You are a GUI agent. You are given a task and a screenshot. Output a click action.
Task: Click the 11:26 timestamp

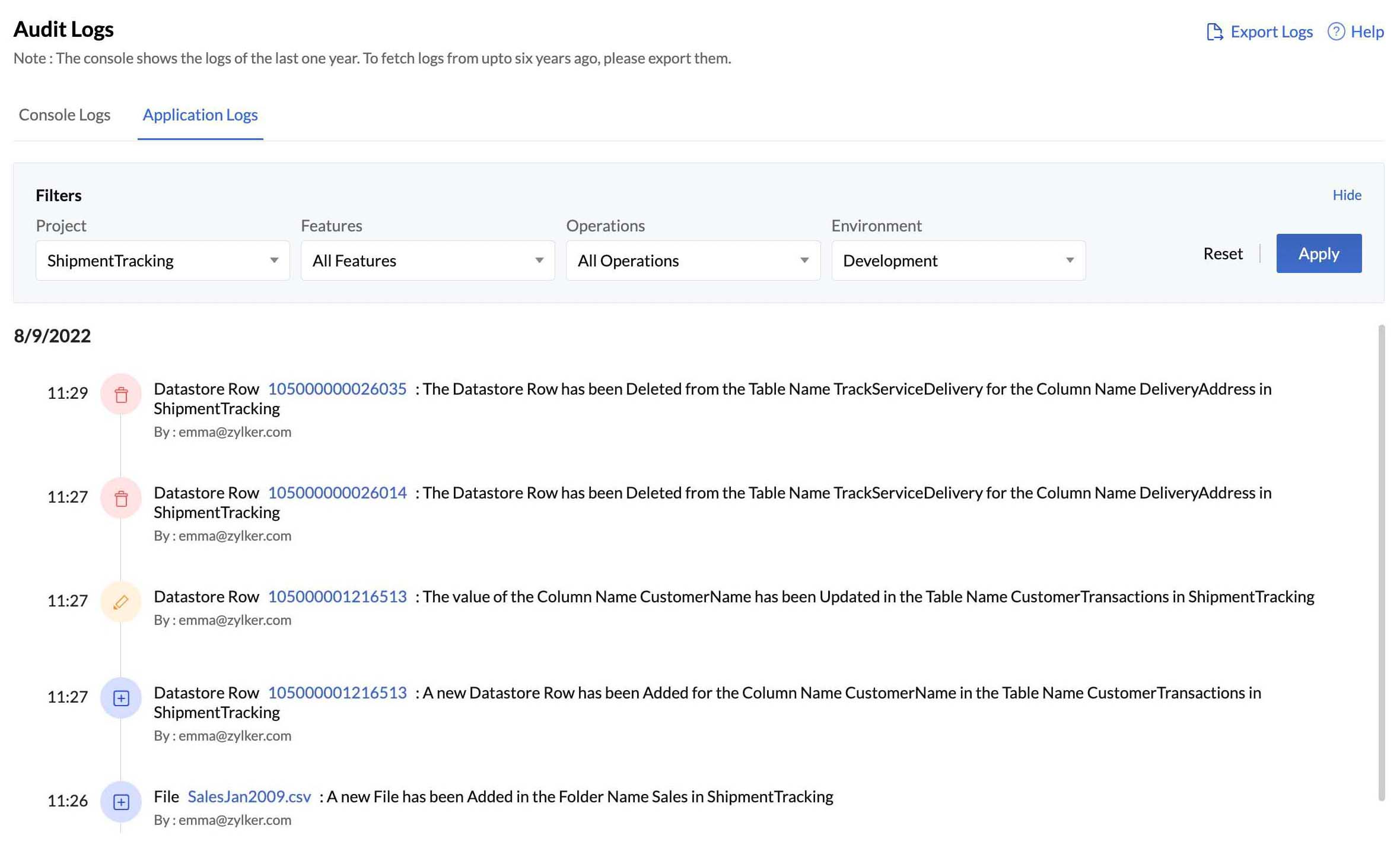click(x=68, y=801)
